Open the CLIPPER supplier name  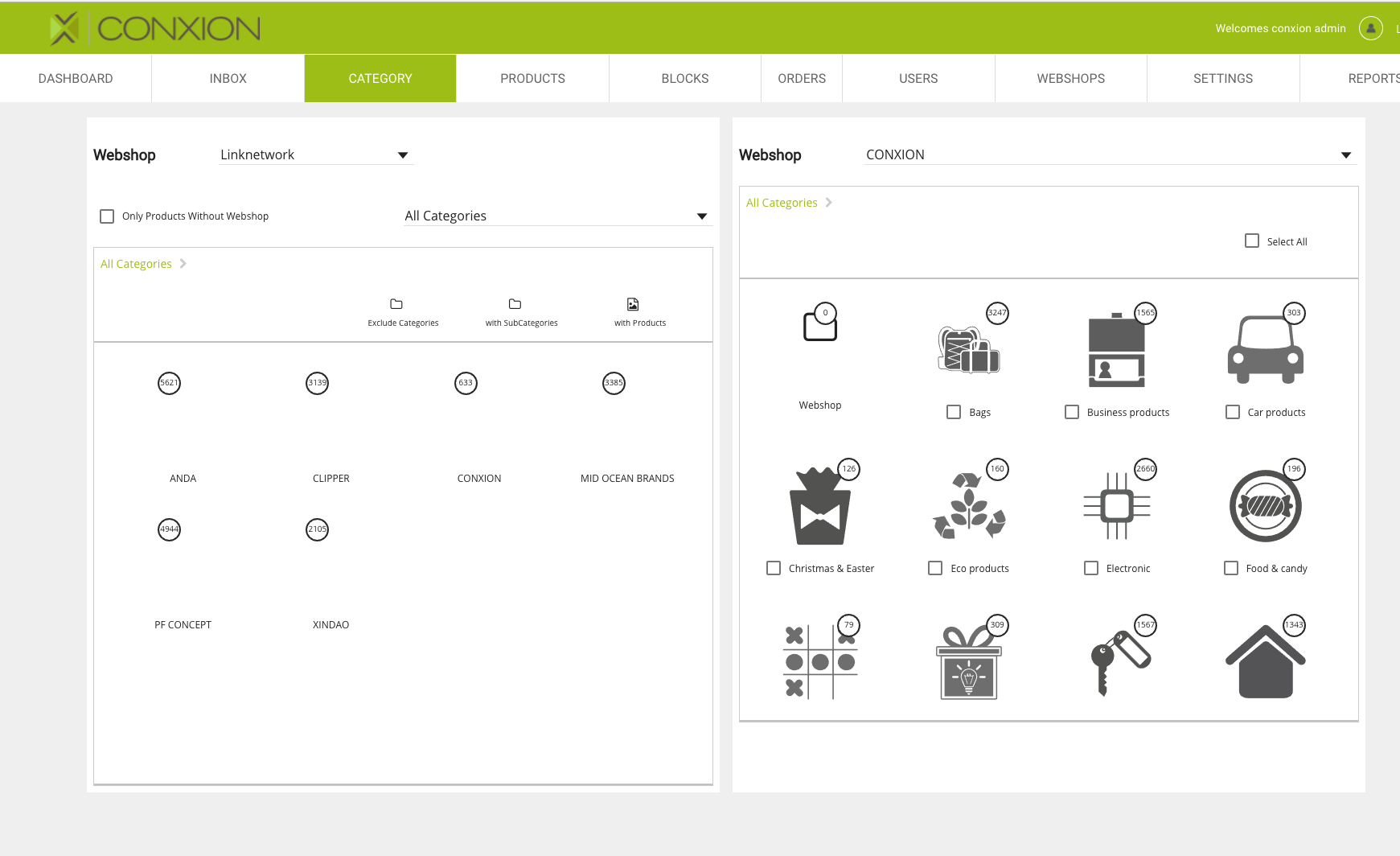[331, 479]
